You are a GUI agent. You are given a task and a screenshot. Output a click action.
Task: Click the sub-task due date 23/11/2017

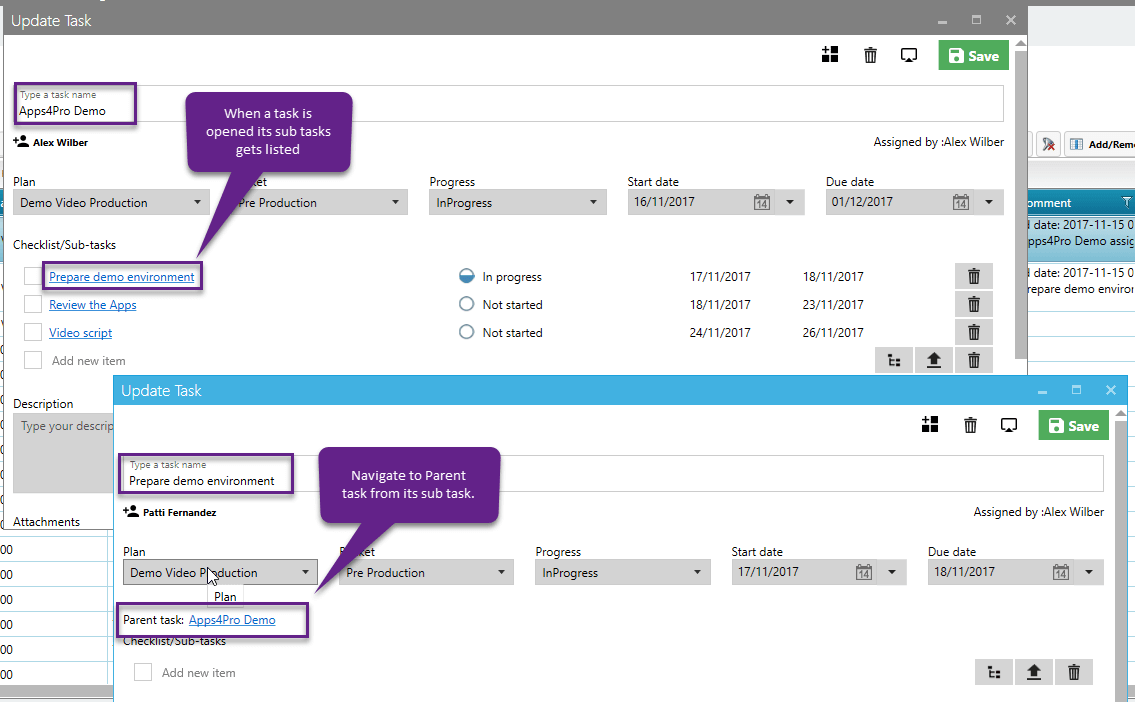point(832,305)
